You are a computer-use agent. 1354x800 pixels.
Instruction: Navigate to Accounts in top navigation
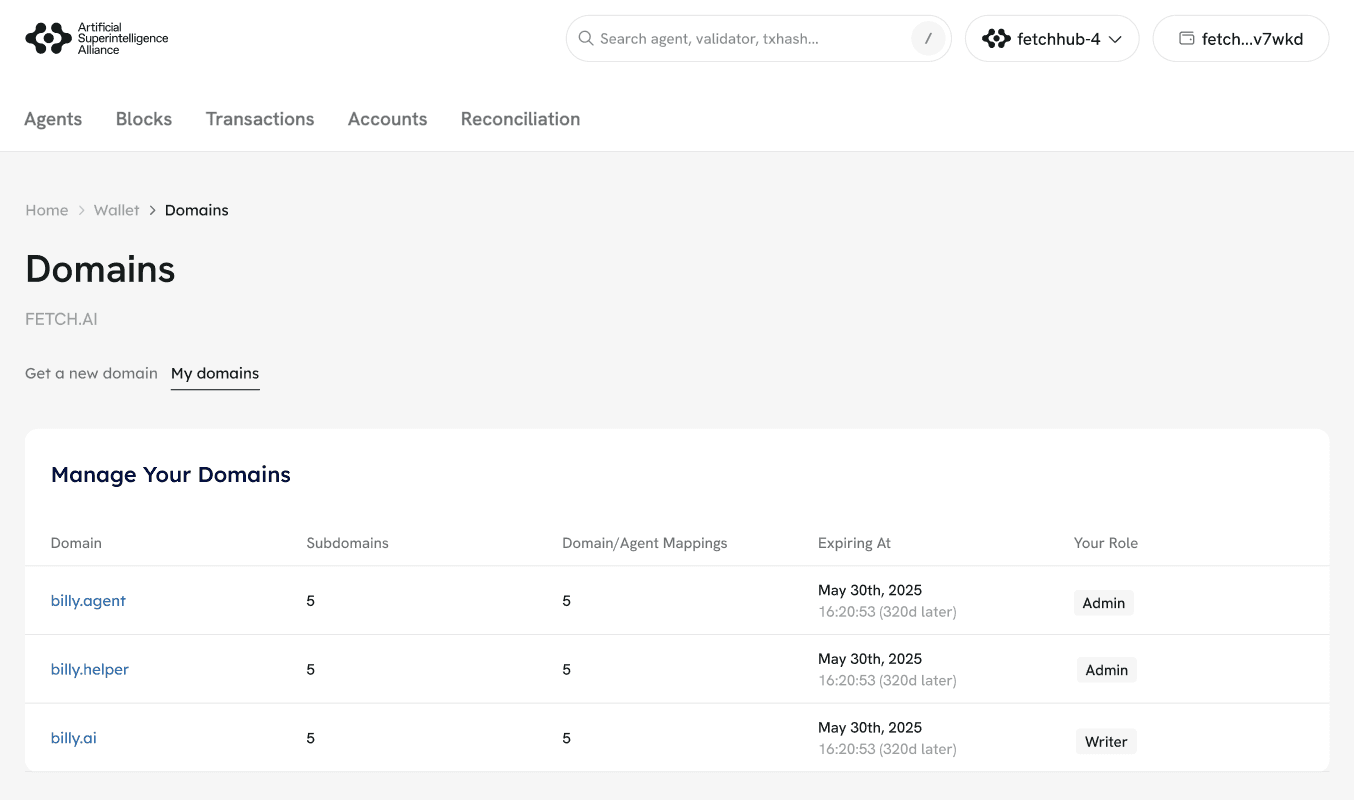click(x=387, y=119)
